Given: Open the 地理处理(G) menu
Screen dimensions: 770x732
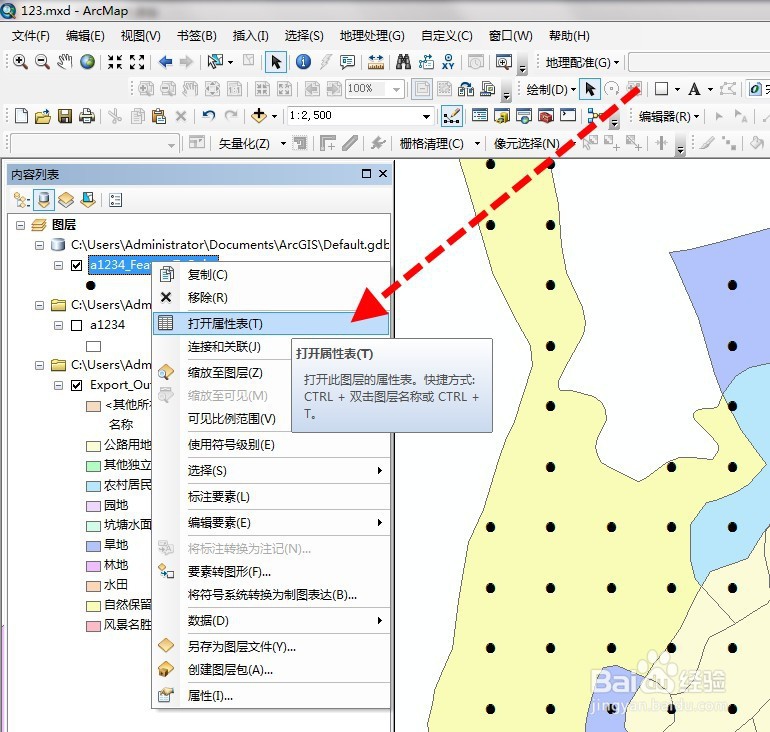Looking at the screenshot, I should click(372, 36).
